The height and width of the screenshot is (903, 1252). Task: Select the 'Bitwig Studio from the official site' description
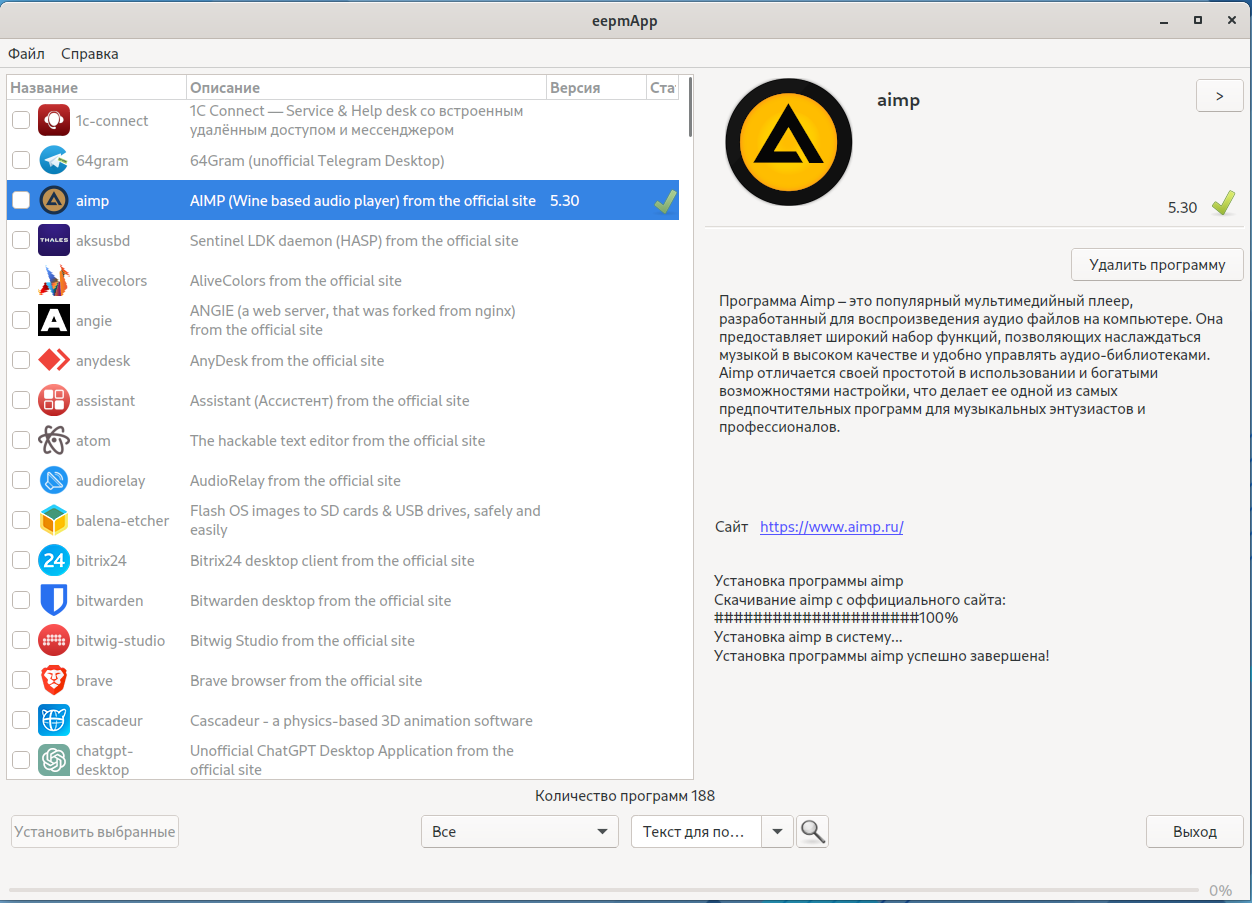coord(302,640)
